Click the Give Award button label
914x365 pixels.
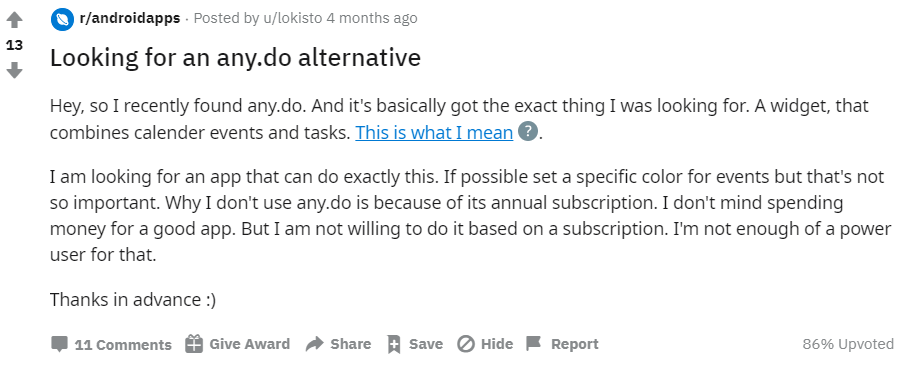pos(249,344)
